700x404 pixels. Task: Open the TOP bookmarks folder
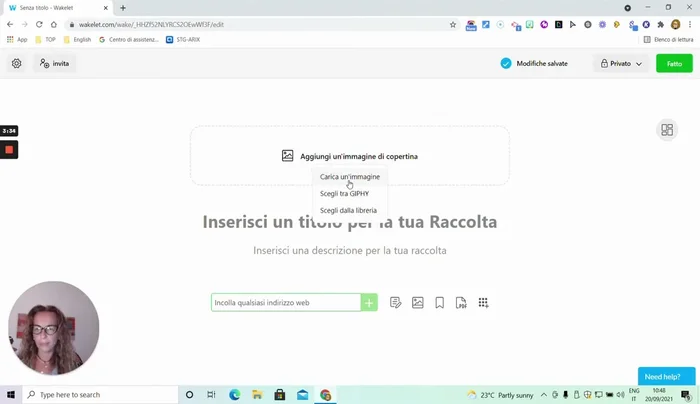pyautogui.click(x=45, y=40)
